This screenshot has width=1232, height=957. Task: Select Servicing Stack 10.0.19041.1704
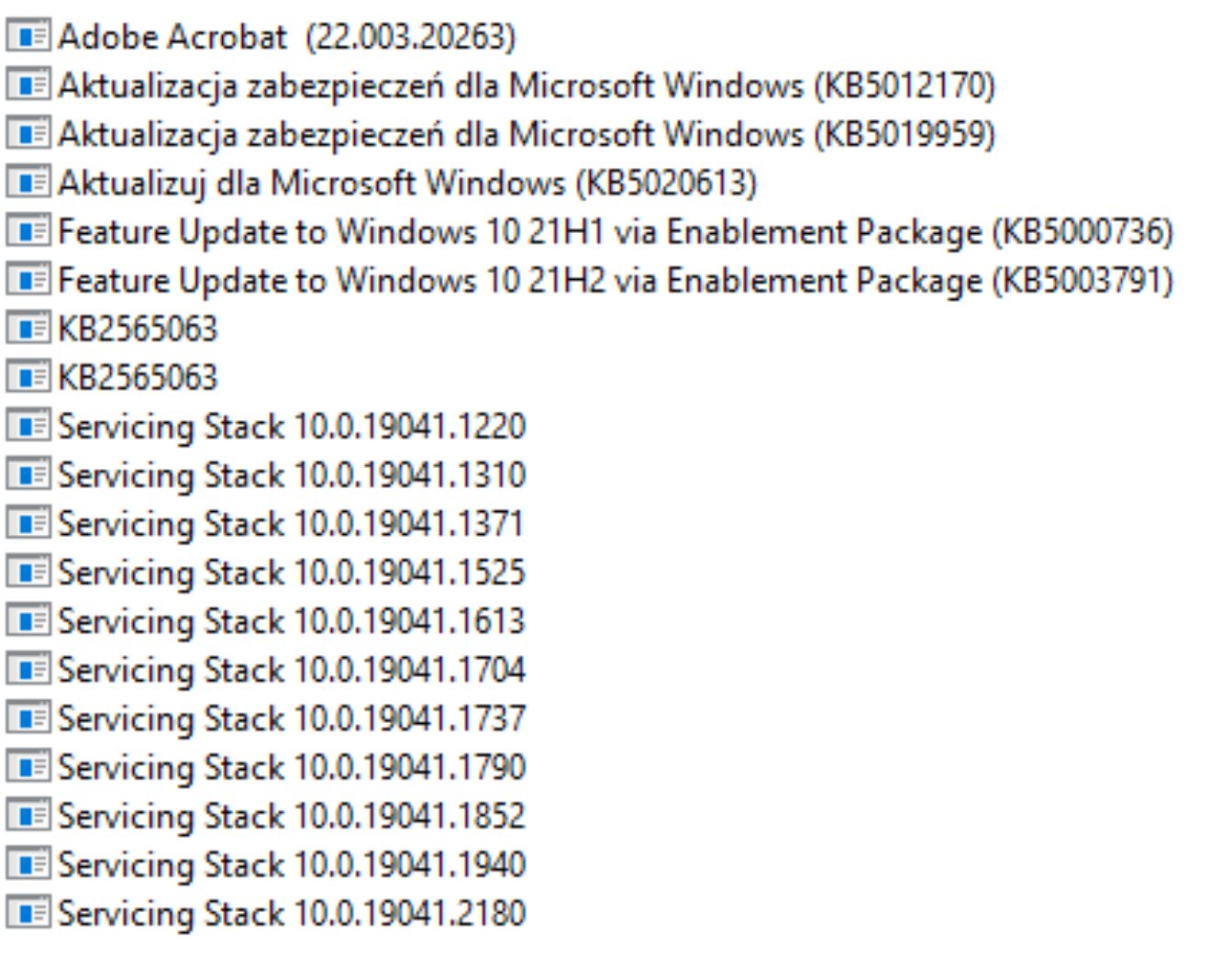pyautogui.click(x=266, y=670)
